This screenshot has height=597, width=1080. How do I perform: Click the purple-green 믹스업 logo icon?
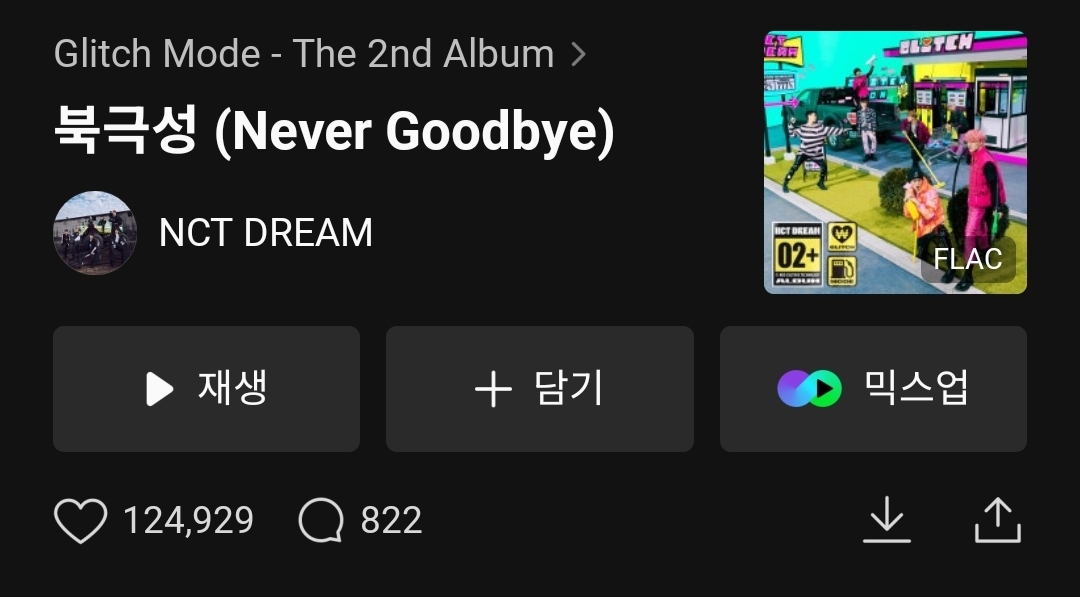[809, 388]
